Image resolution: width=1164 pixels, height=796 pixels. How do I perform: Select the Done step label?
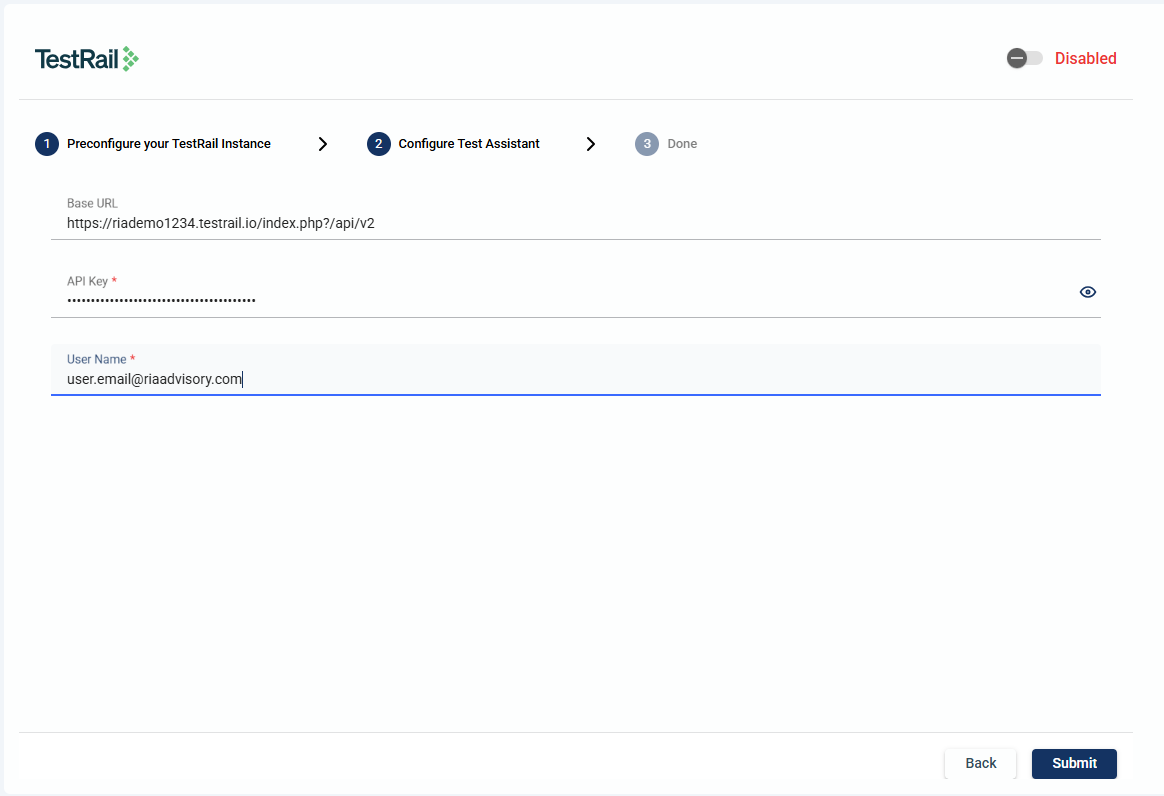pos(682,144)
